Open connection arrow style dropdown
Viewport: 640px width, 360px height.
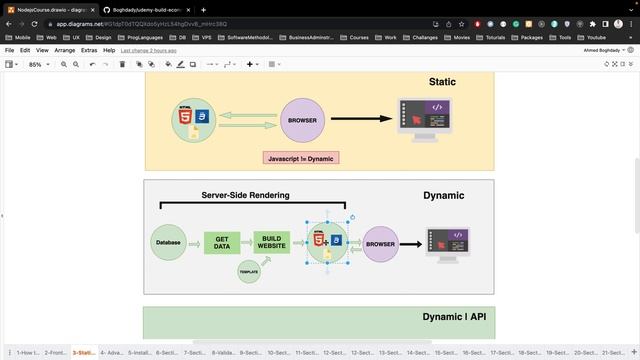[212, 64]
